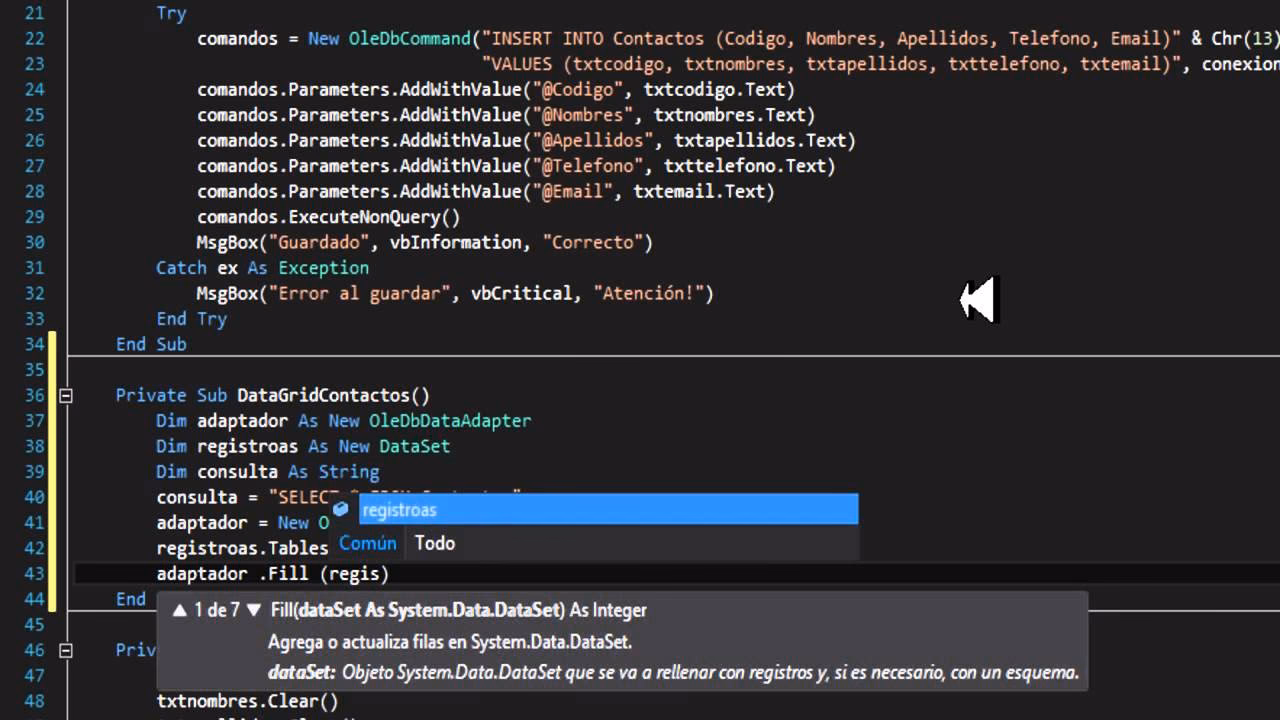The image size is (1280, 720).
Task: Click 'OleDbDataAdapter' type on line 37
Action: coord(450,421)
